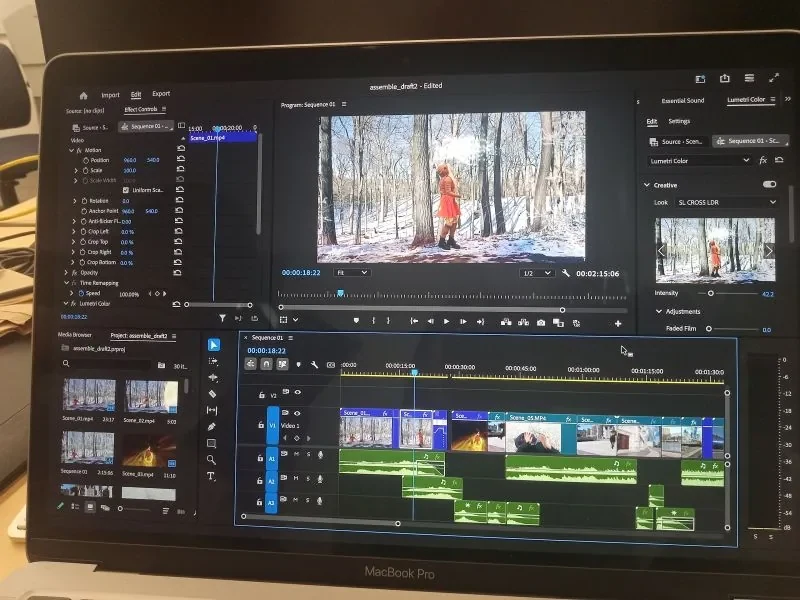This screenshot has height=600, width=800.
Task: Reset the Lumetri Color effect
Action: (x=779, y=160)
